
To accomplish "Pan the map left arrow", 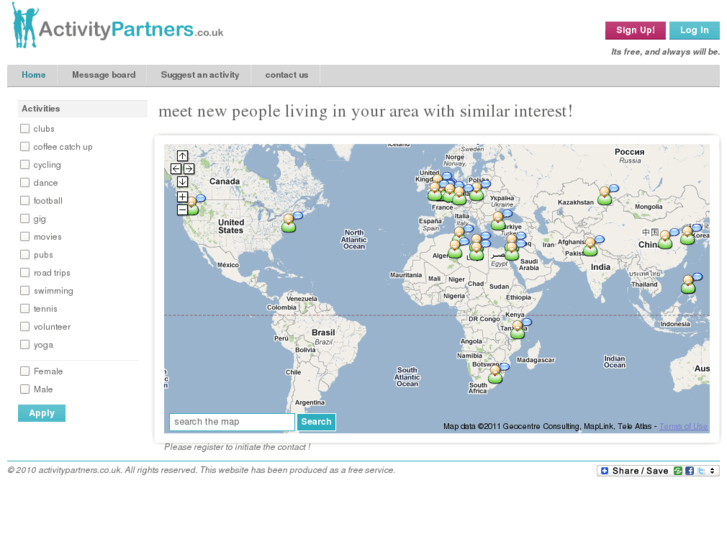I will pyautogui.click(x=176, y=169).
